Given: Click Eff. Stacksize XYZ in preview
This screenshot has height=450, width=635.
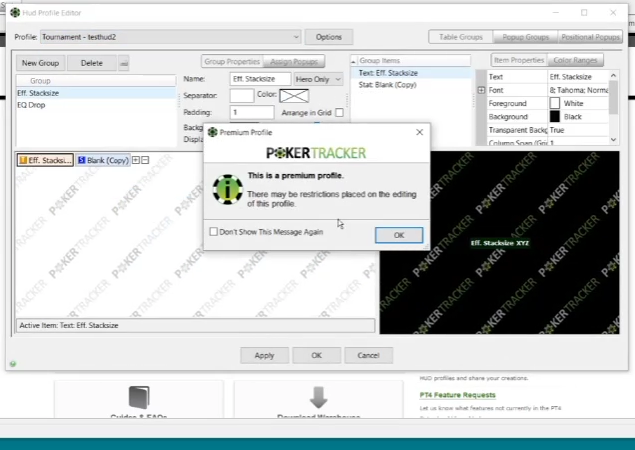Looking at the screenshot, I should click(500, 243).
